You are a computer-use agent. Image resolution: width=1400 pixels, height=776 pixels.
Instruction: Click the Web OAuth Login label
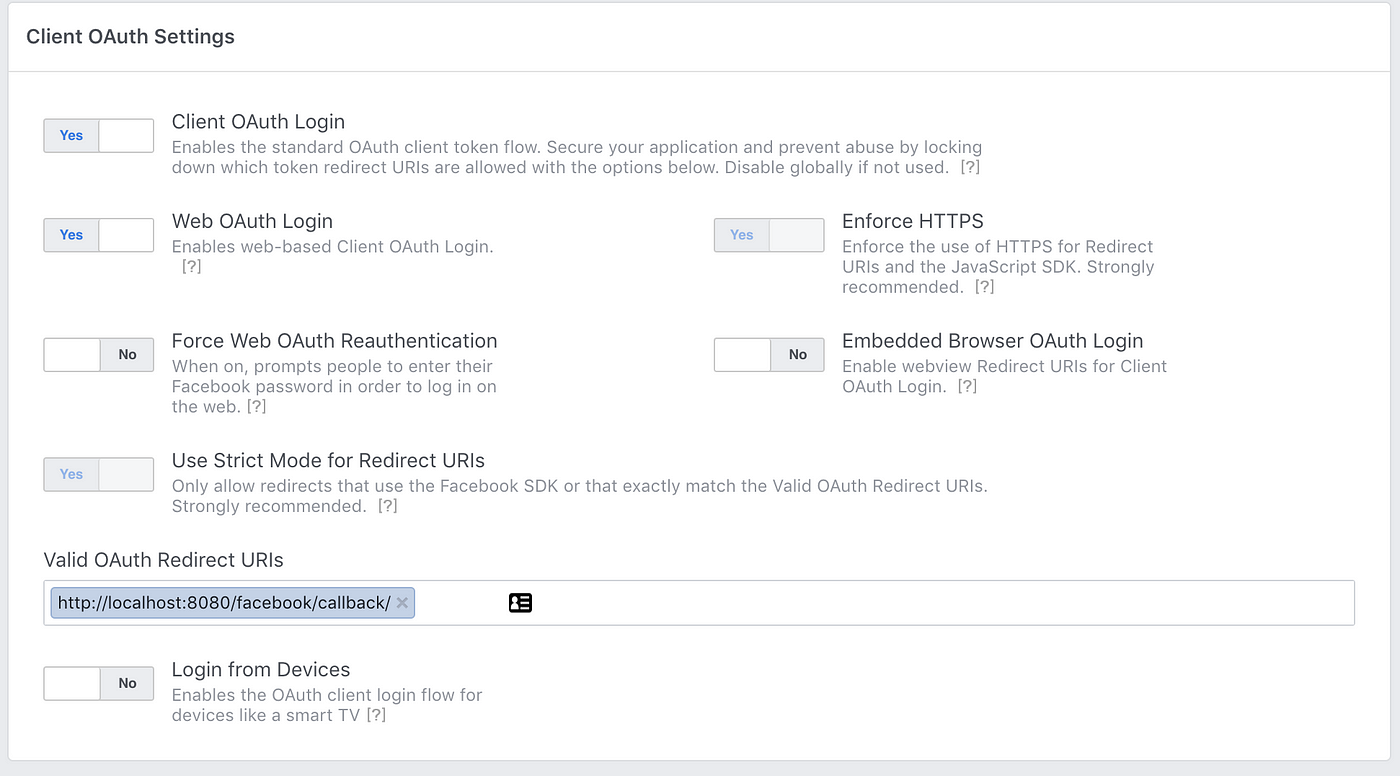click(x=252, y=221)
